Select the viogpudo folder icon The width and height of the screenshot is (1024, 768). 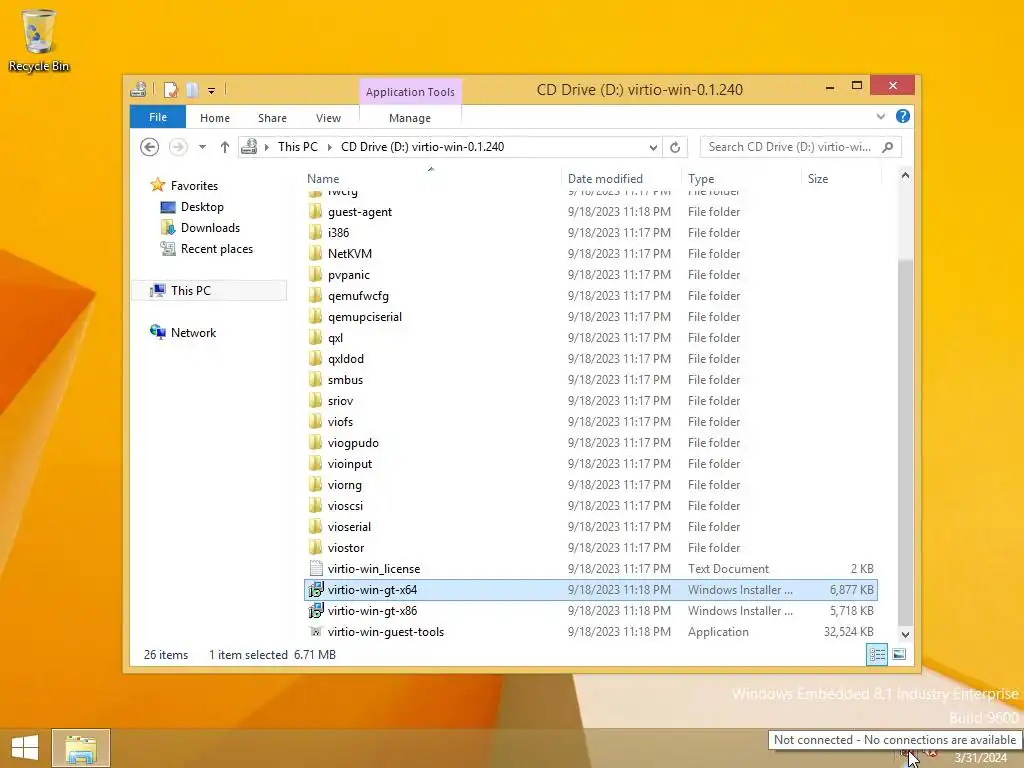(x=315, y=443)
